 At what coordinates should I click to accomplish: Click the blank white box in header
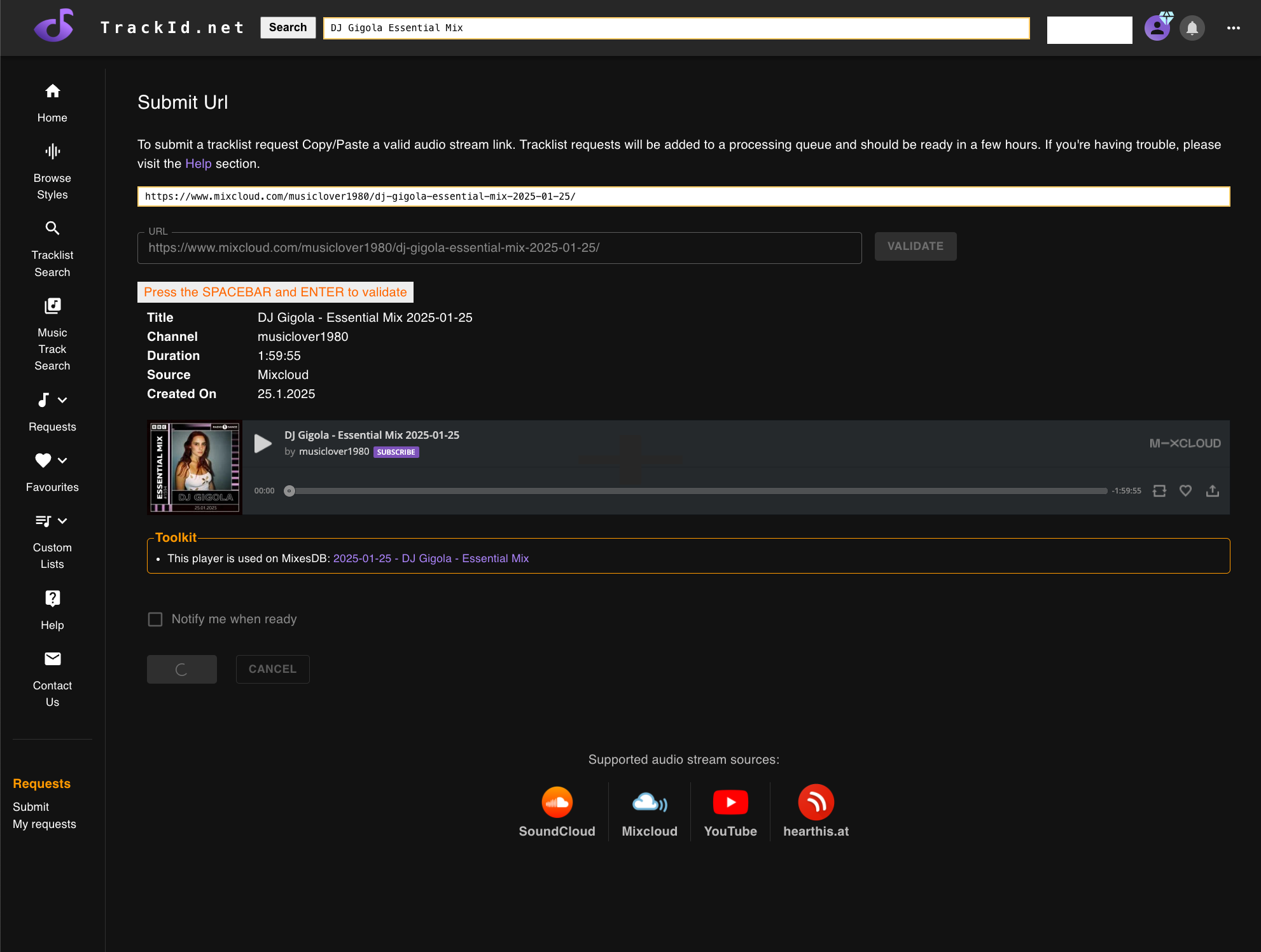1089,30
